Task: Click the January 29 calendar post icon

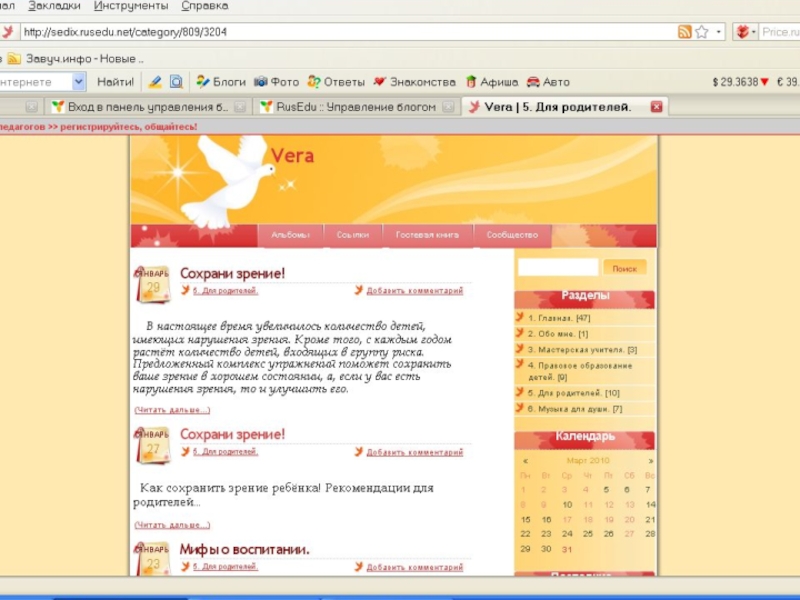Action: point(152,283)
